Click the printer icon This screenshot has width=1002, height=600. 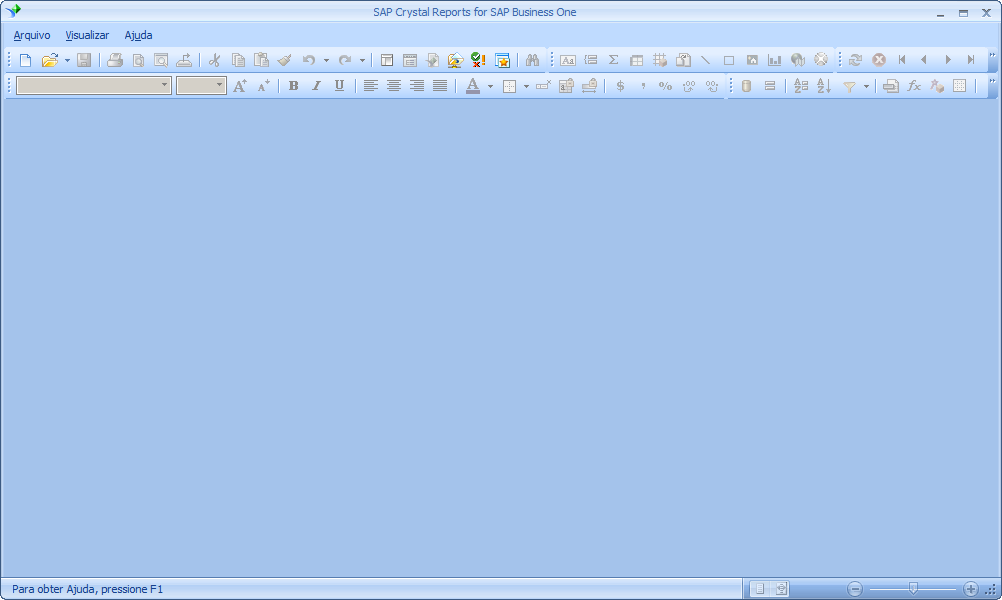point(115,60)
